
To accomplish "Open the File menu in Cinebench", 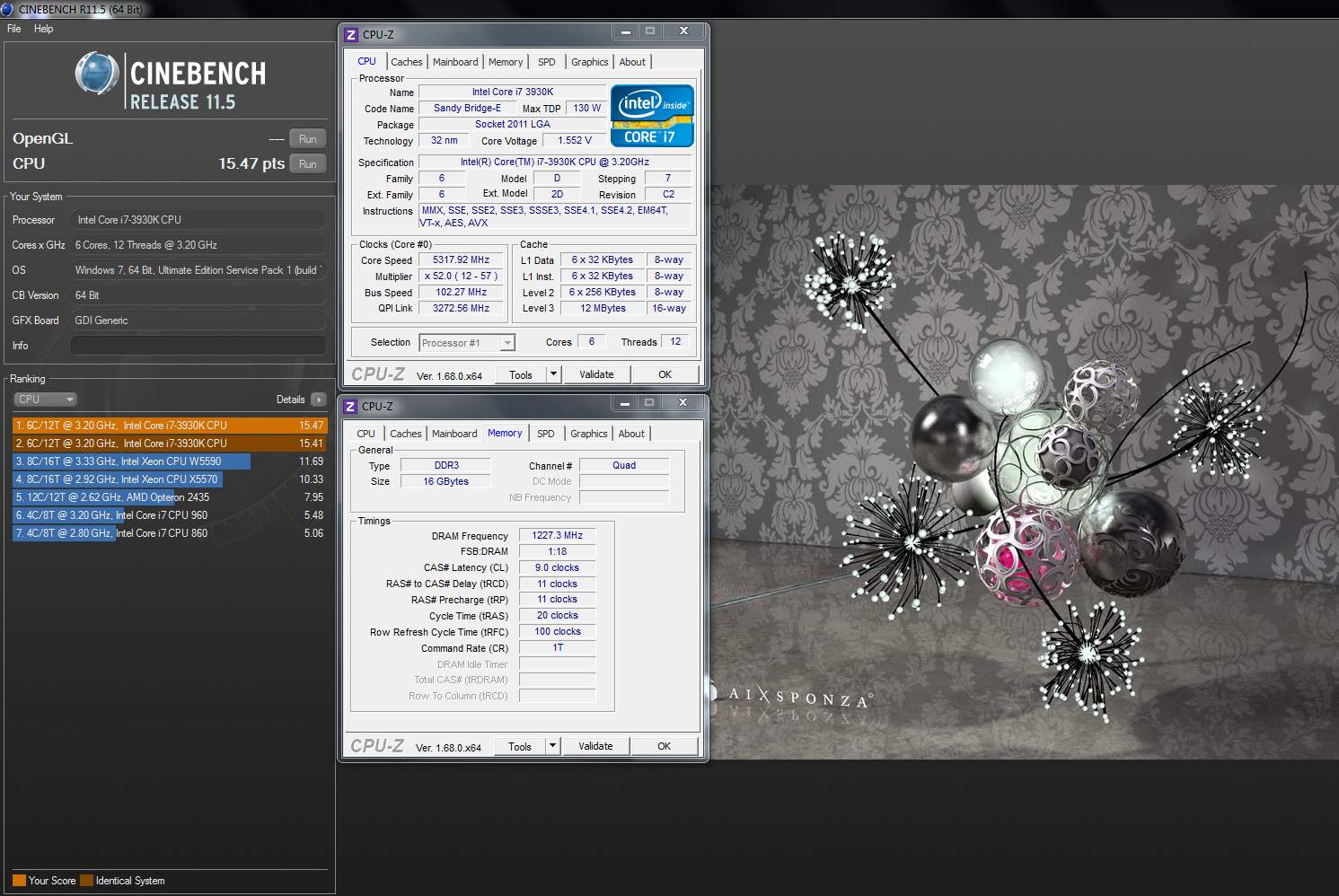I will pyautogui.click(x=14, y=29).
